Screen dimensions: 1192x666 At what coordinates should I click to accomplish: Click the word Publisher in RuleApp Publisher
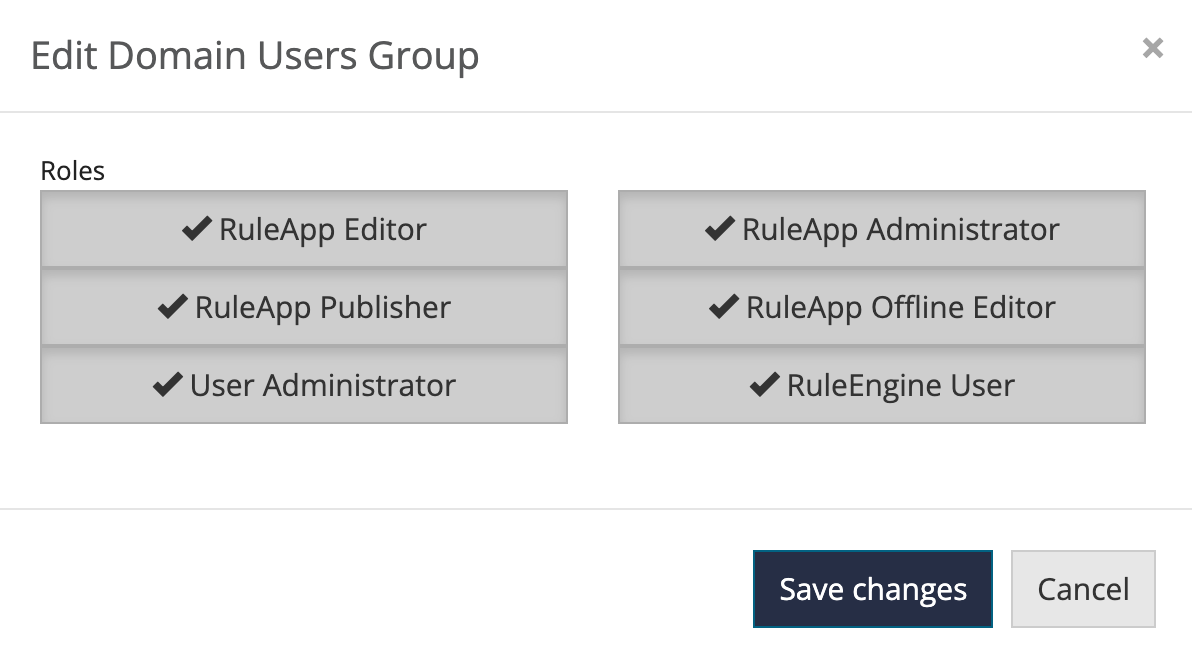pos(386,307)
